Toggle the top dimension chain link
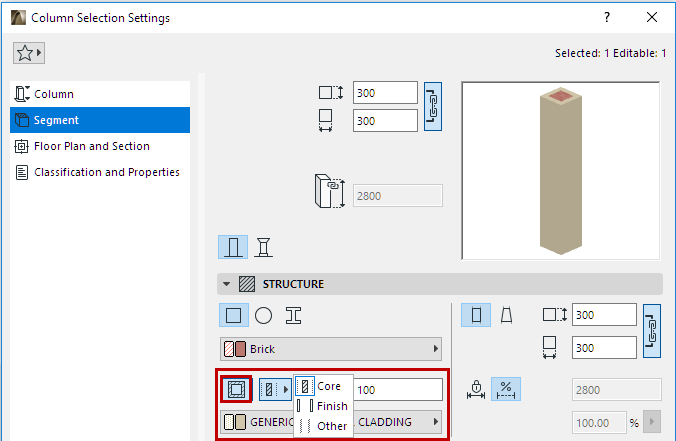 coord(433,106)
